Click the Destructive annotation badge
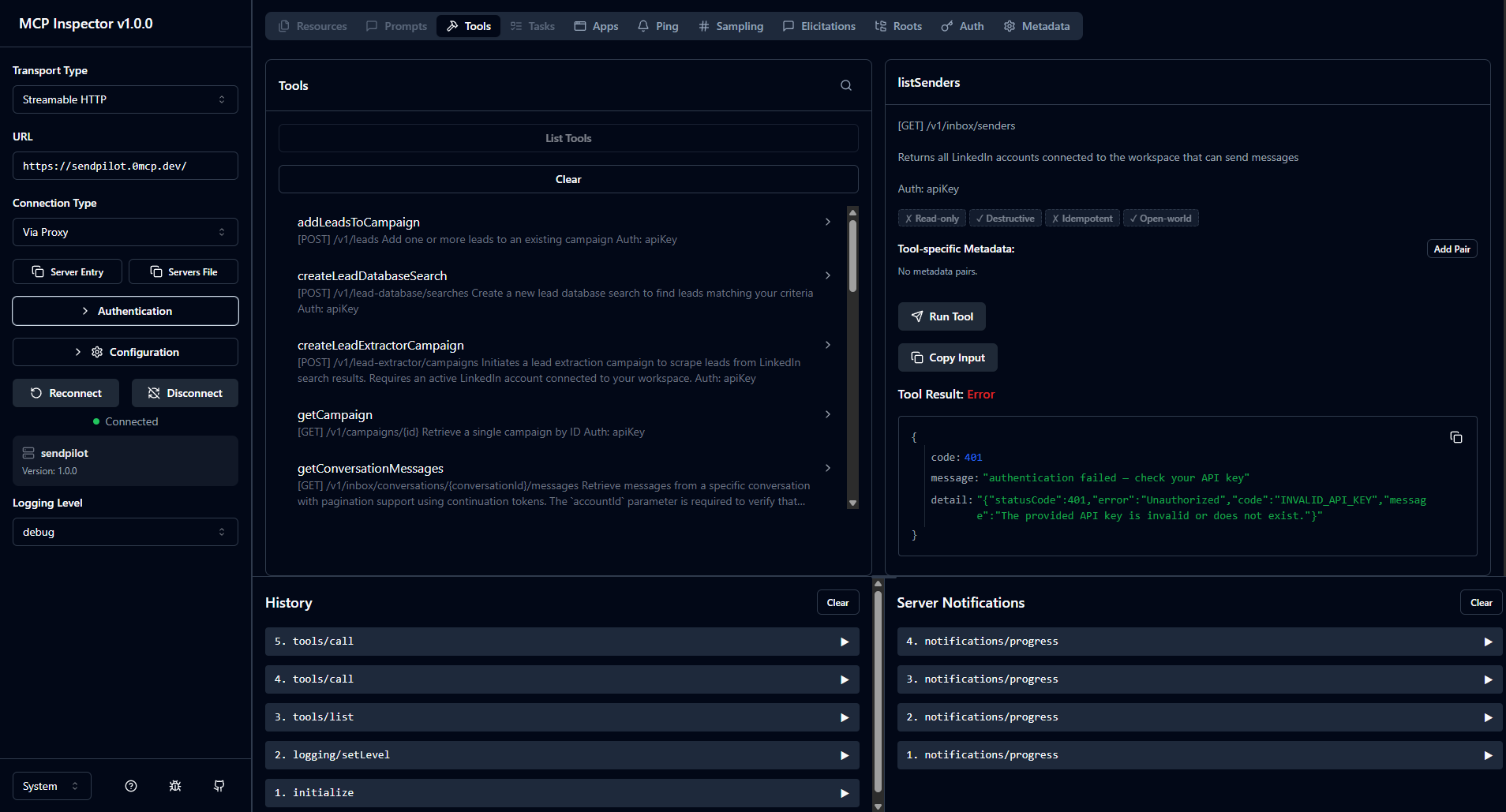The image size is (1506, 812). pyautogui.click(x=1005, y=219)
